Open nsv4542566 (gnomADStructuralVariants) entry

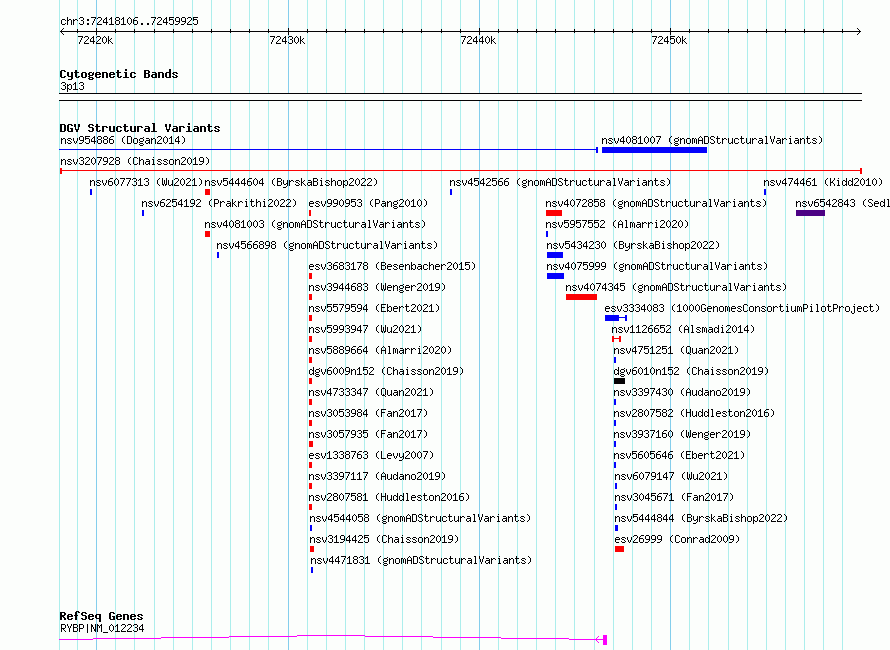560,182
